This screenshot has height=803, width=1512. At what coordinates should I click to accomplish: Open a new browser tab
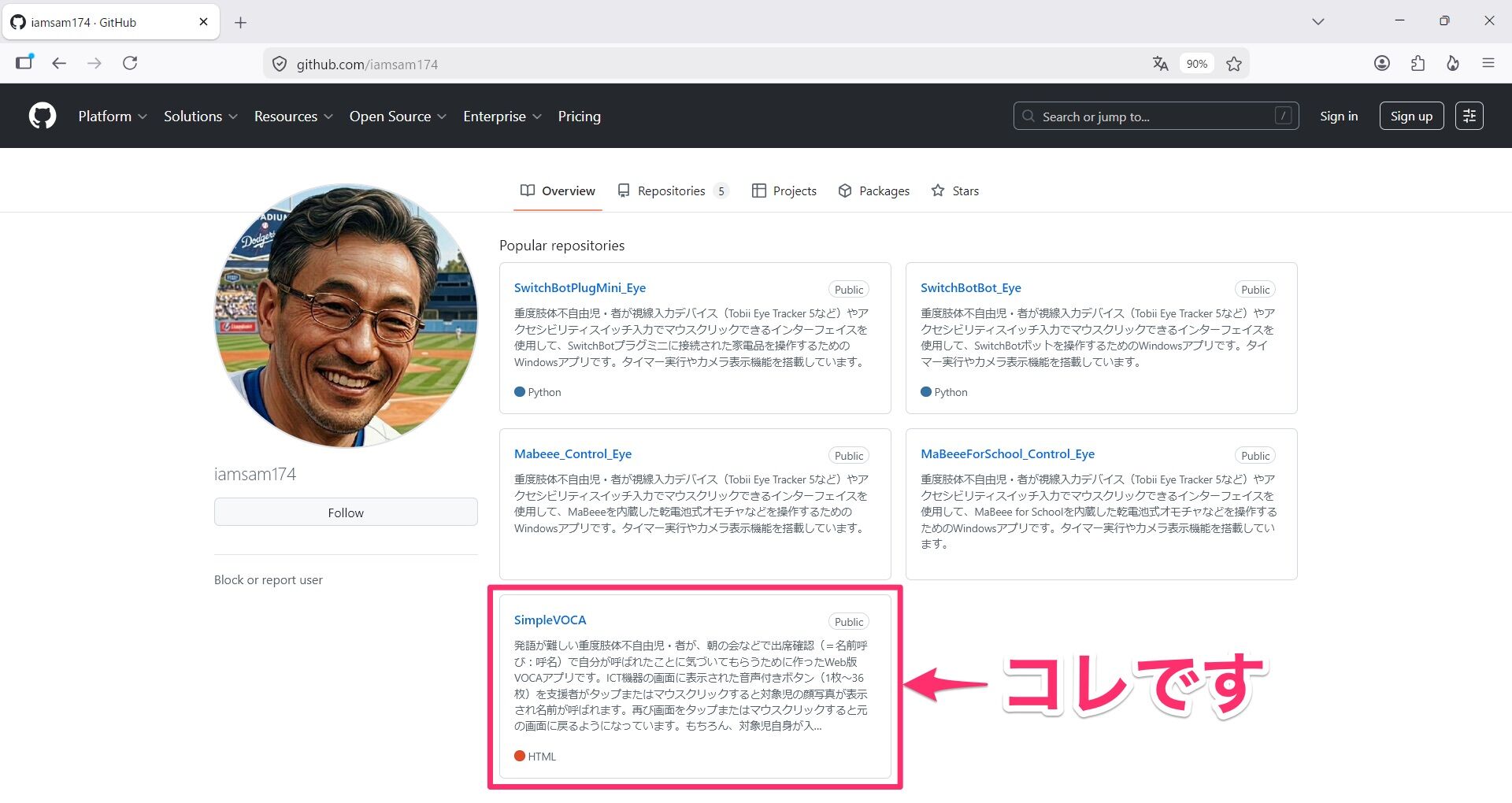(x=241, y=22)
